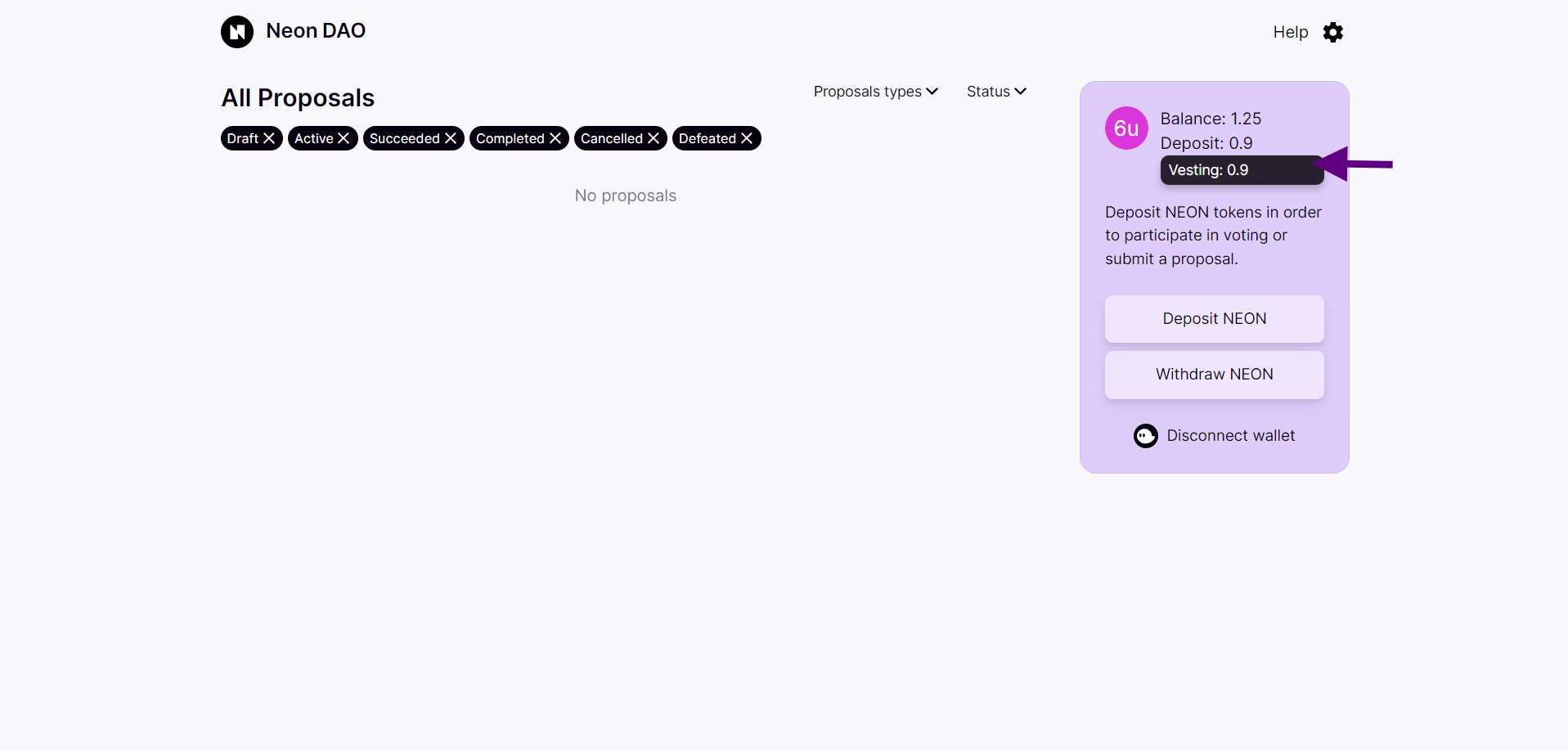The height and width of the screenshot is (750, 1568).
Task: Click the Neon DAO logo icon
Action: click(237, 32)
